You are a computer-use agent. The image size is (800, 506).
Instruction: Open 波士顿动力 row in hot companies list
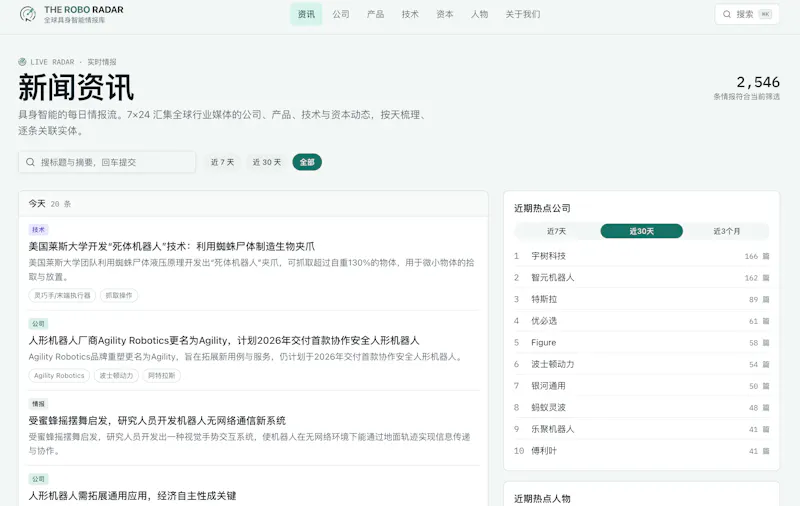(x=642, y=364)
